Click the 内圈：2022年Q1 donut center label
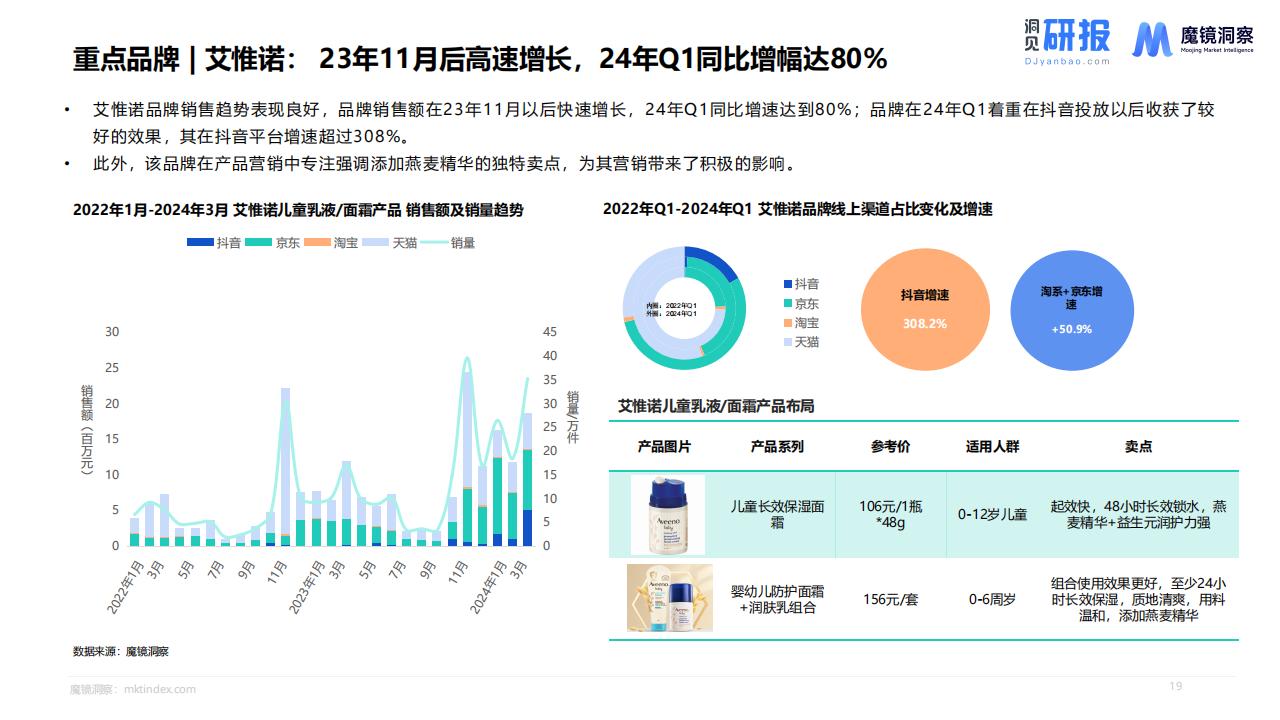The height and width of the screenshot is (720, 1280). 671,305
